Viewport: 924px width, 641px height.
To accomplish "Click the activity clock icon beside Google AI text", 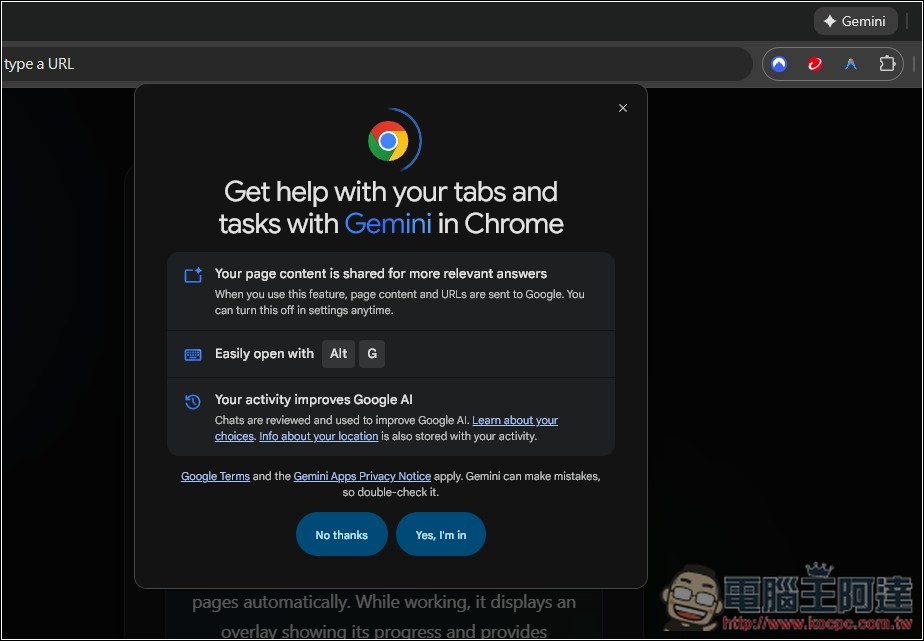I will (192, 401).
